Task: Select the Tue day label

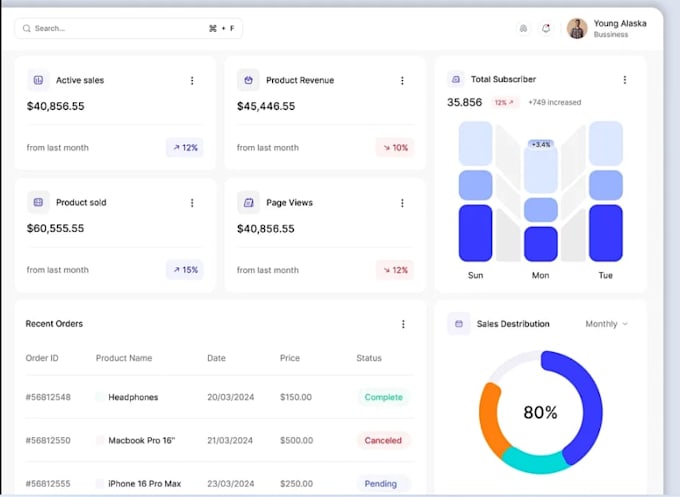Action: 605,275
